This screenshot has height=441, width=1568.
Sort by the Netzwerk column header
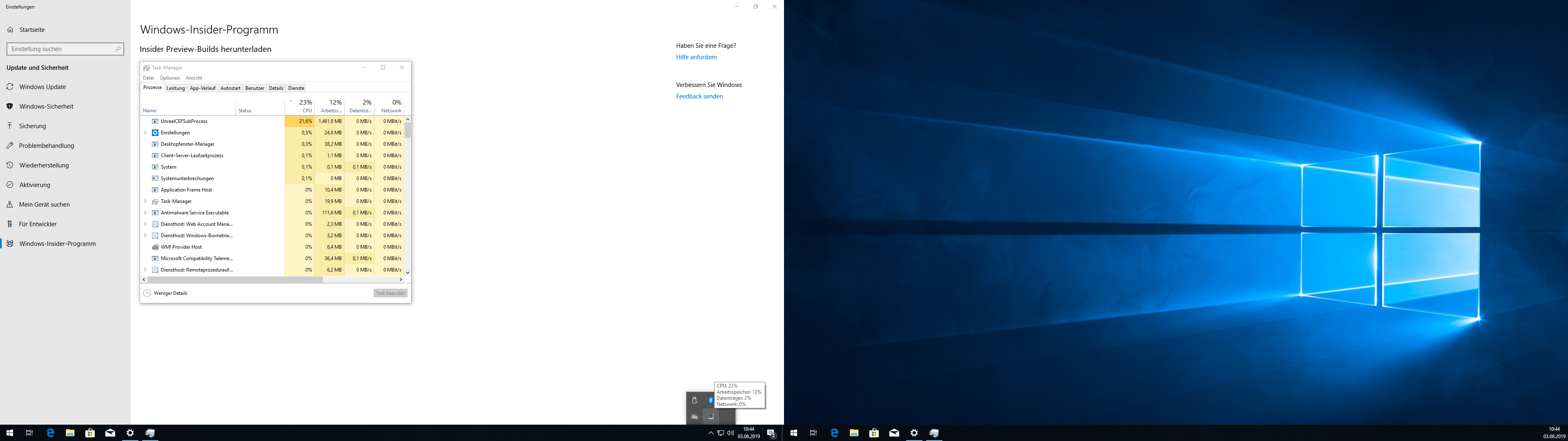point(390,106)
